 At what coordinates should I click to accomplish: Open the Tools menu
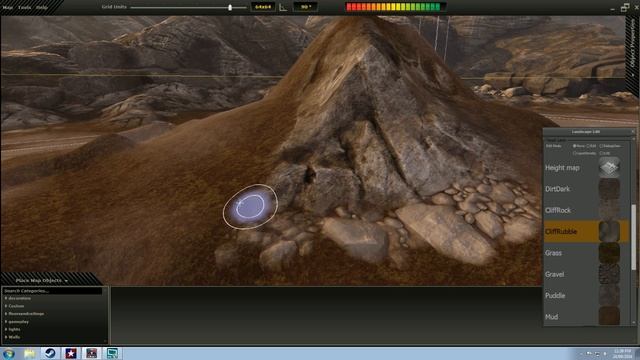[24, 7]
